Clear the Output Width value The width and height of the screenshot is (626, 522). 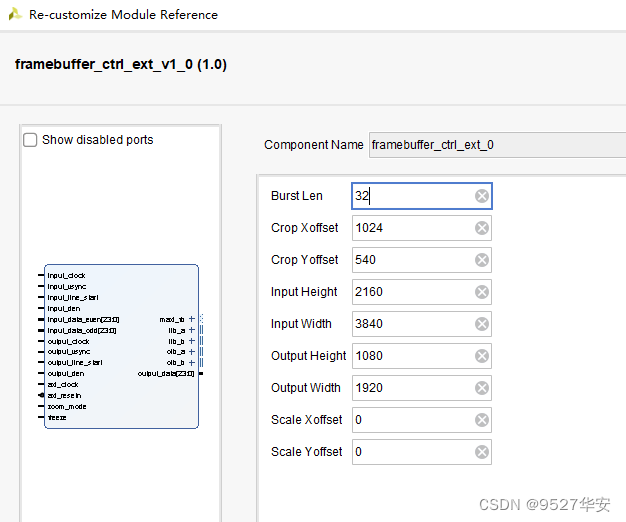pos(482,388)
